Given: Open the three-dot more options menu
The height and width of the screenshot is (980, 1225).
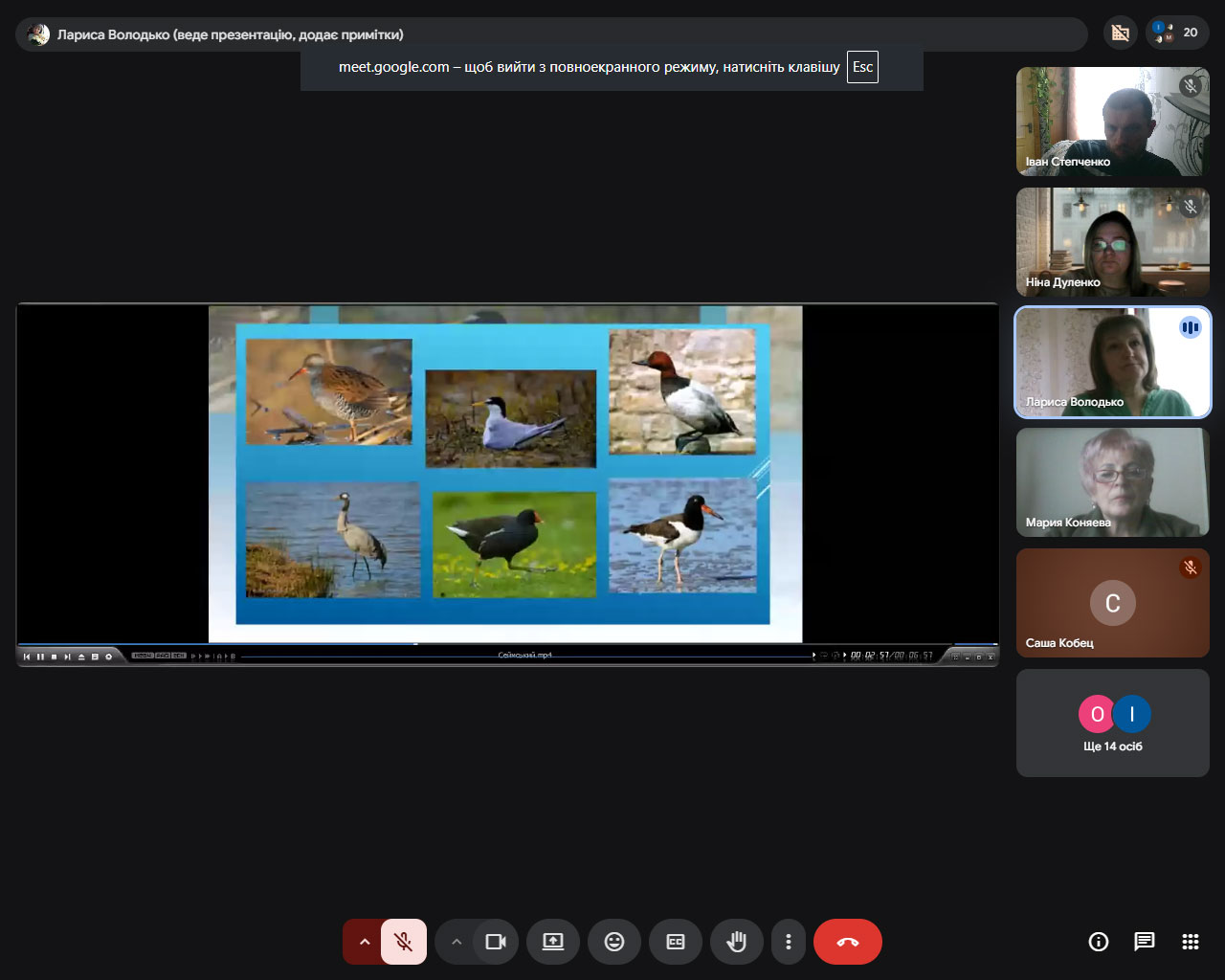Looking at the screenshot, I should (789, 942).
